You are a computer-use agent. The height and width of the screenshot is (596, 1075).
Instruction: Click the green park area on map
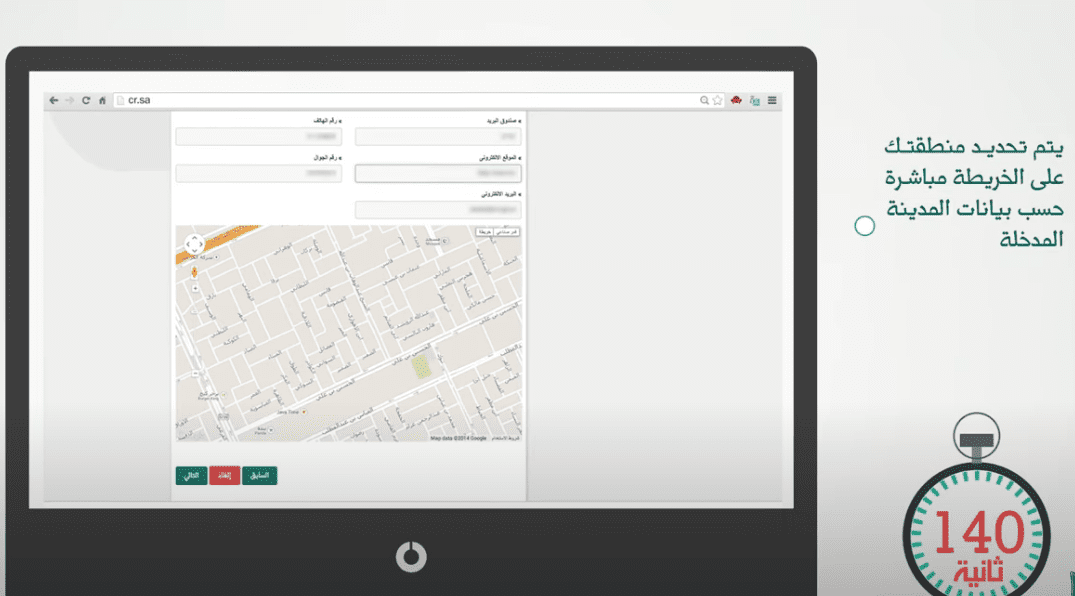(421, 367)
